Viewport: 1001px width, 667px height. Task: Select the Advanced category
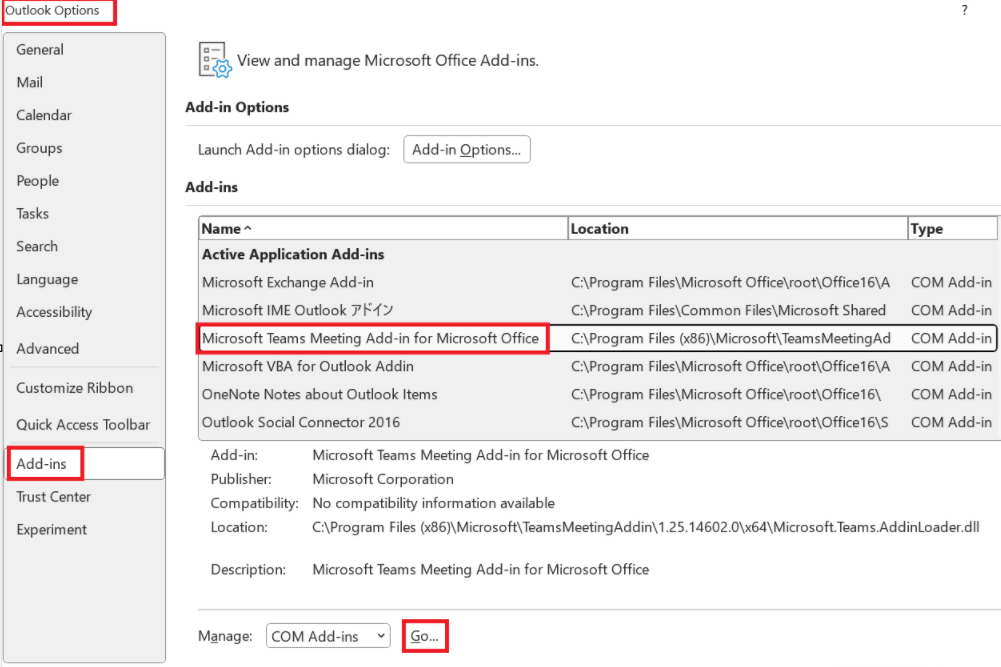click(45, 348)
